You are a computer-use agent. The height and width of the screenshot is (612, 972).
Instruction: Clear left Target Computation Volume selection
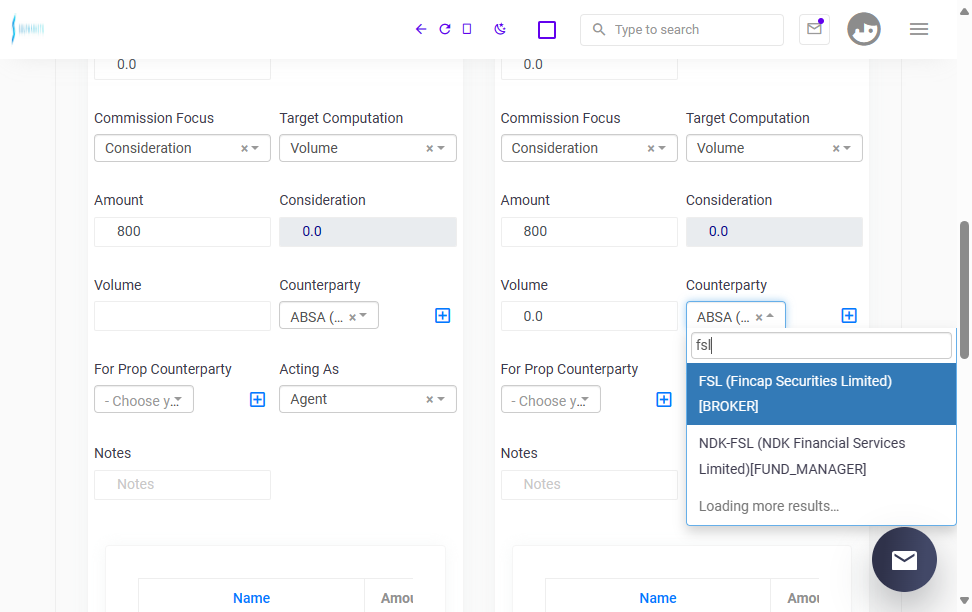pos(429,148)
